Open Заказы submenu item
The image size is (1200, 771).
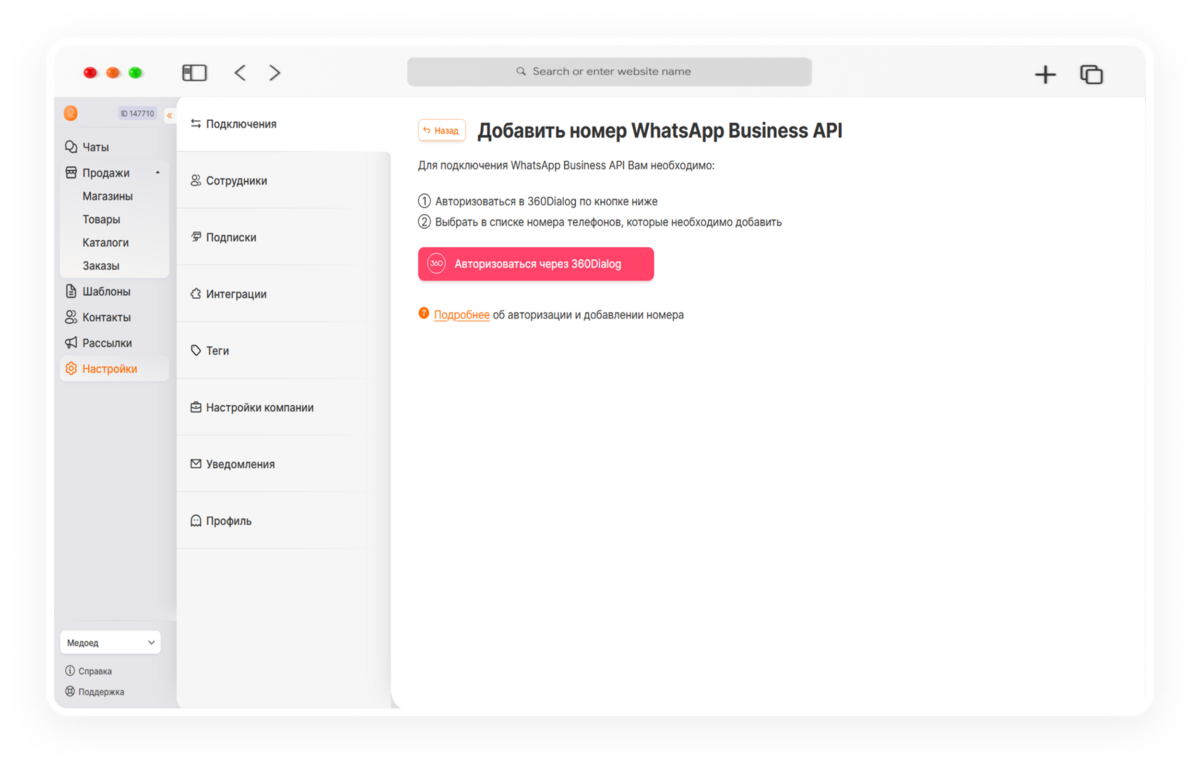tap(101, 266)
